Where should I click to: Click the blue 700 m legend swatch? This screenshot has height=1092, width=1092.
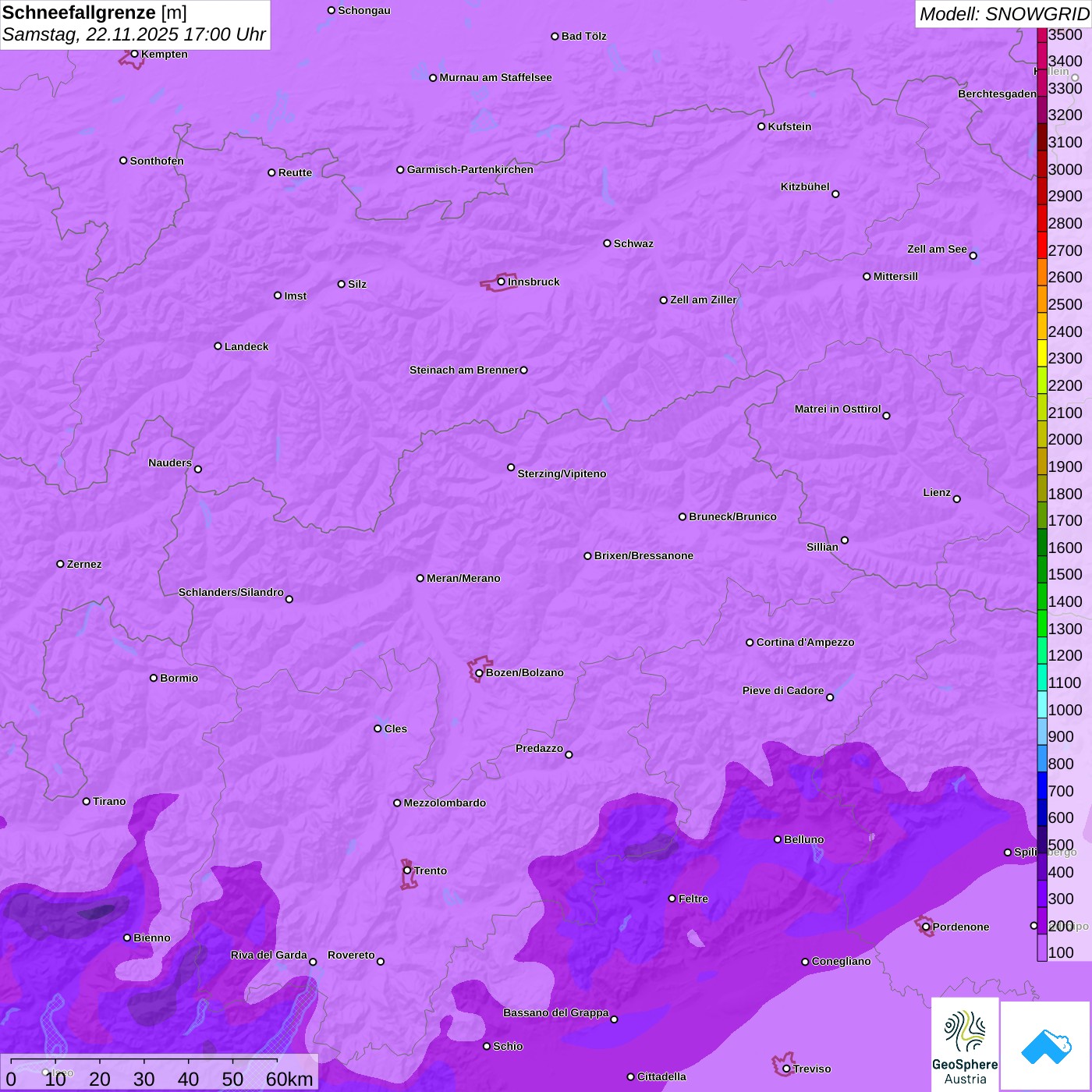point(1042,785)
